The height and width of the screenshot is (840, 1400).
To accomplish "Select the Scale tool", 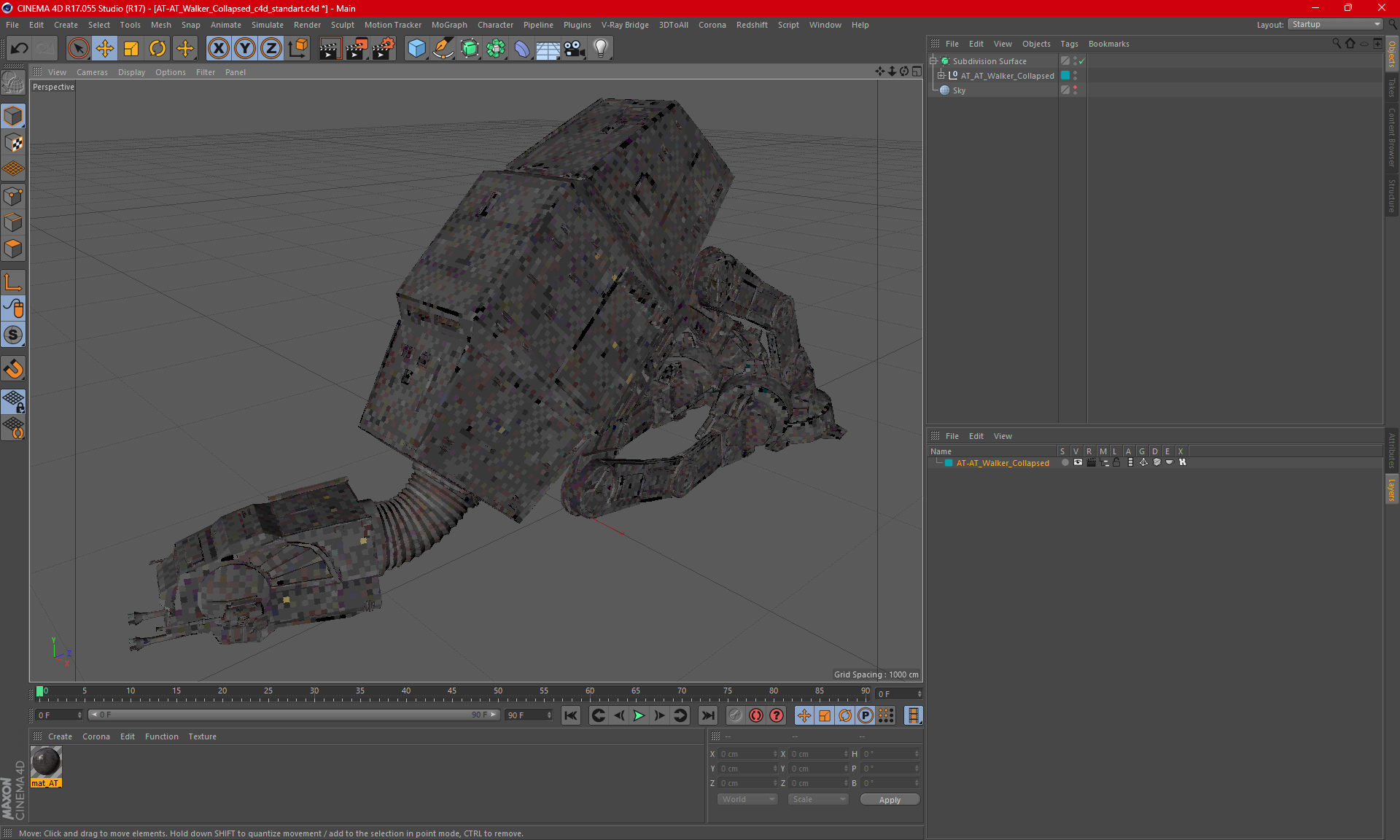I will pyautogui.click(x=131, y=49).
